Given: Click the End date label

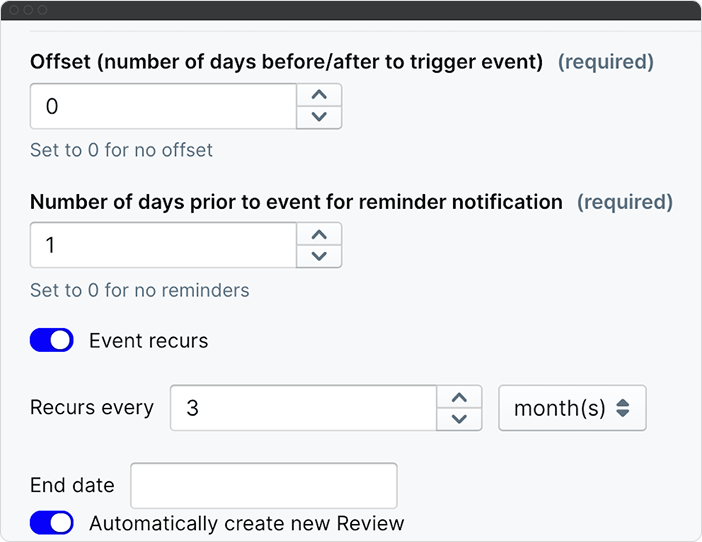Looking at the screenshot, I should click(72, 486).
